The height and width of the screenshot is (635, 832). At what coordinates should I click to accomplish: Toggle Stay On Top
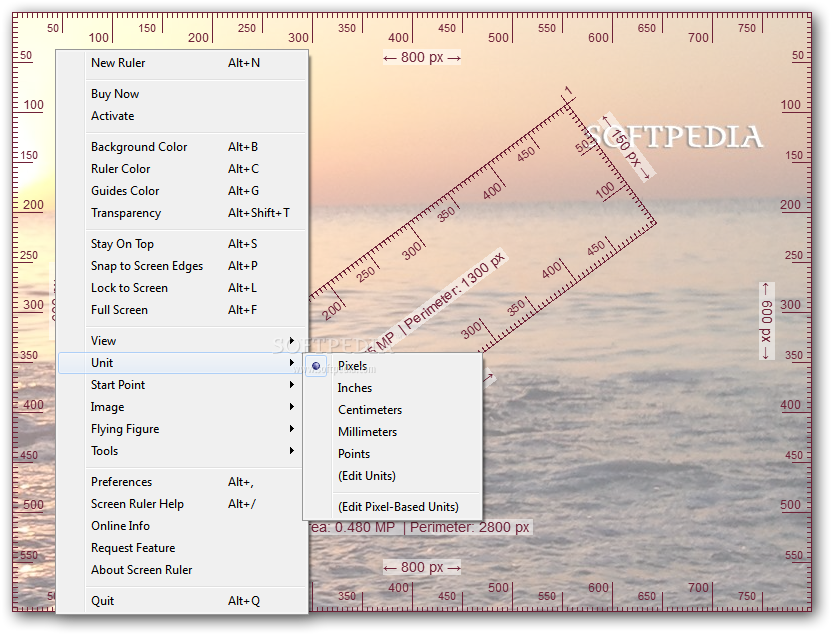click(182, 244)
